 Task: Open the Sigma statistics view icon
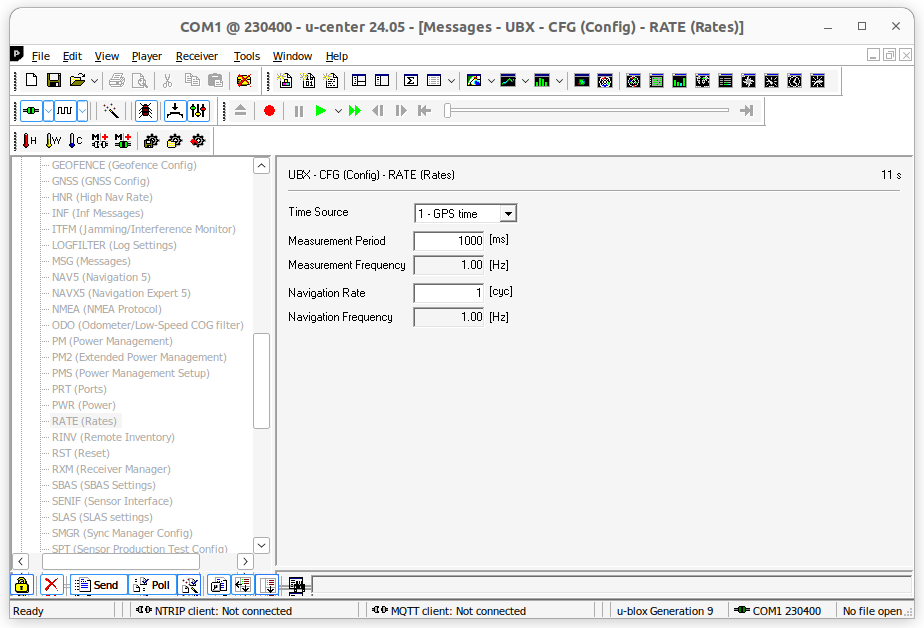(411, 80)
